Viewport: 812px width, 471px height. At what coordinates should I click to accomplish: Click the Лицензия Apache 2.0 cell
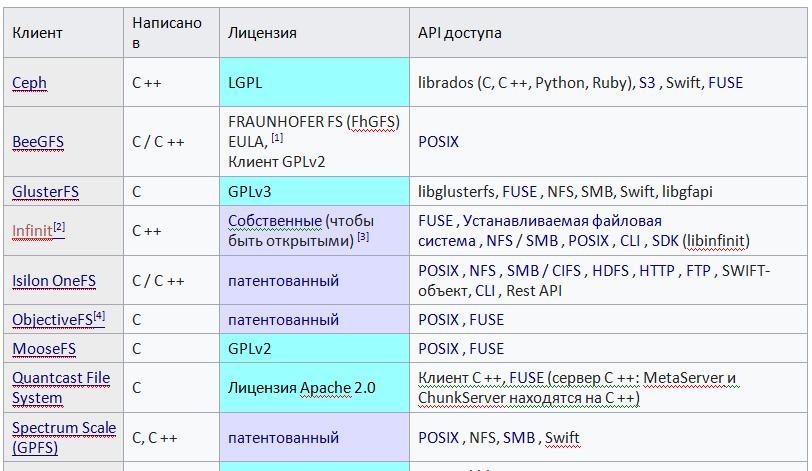coord(314,388)
